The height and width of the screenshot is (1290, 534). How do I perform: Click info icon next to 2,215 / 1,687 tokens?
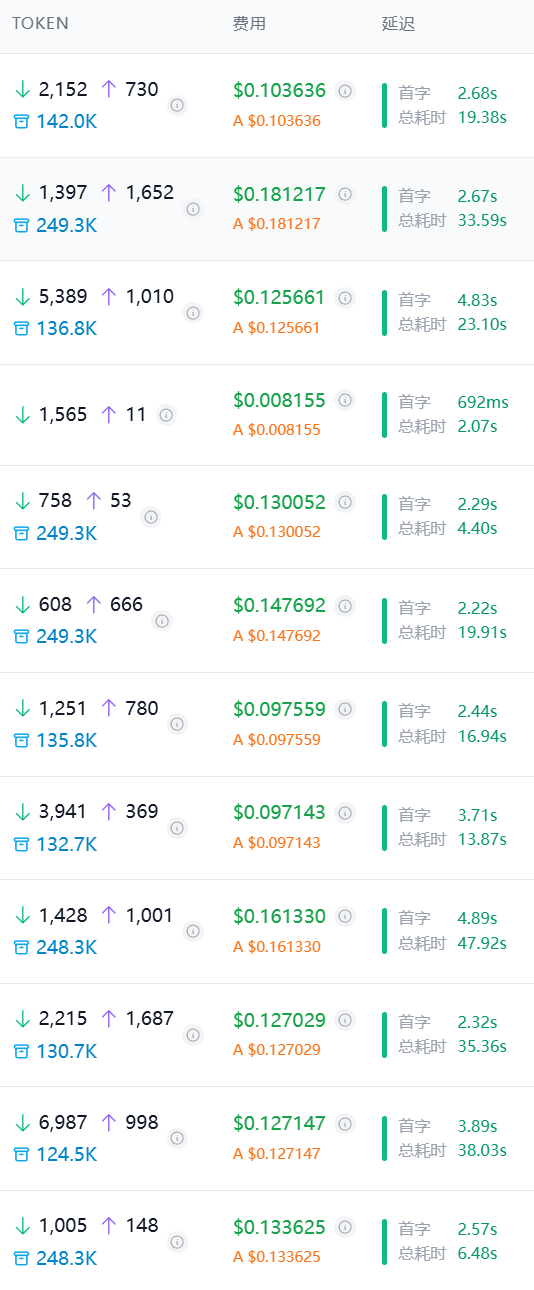[193, 1034]
